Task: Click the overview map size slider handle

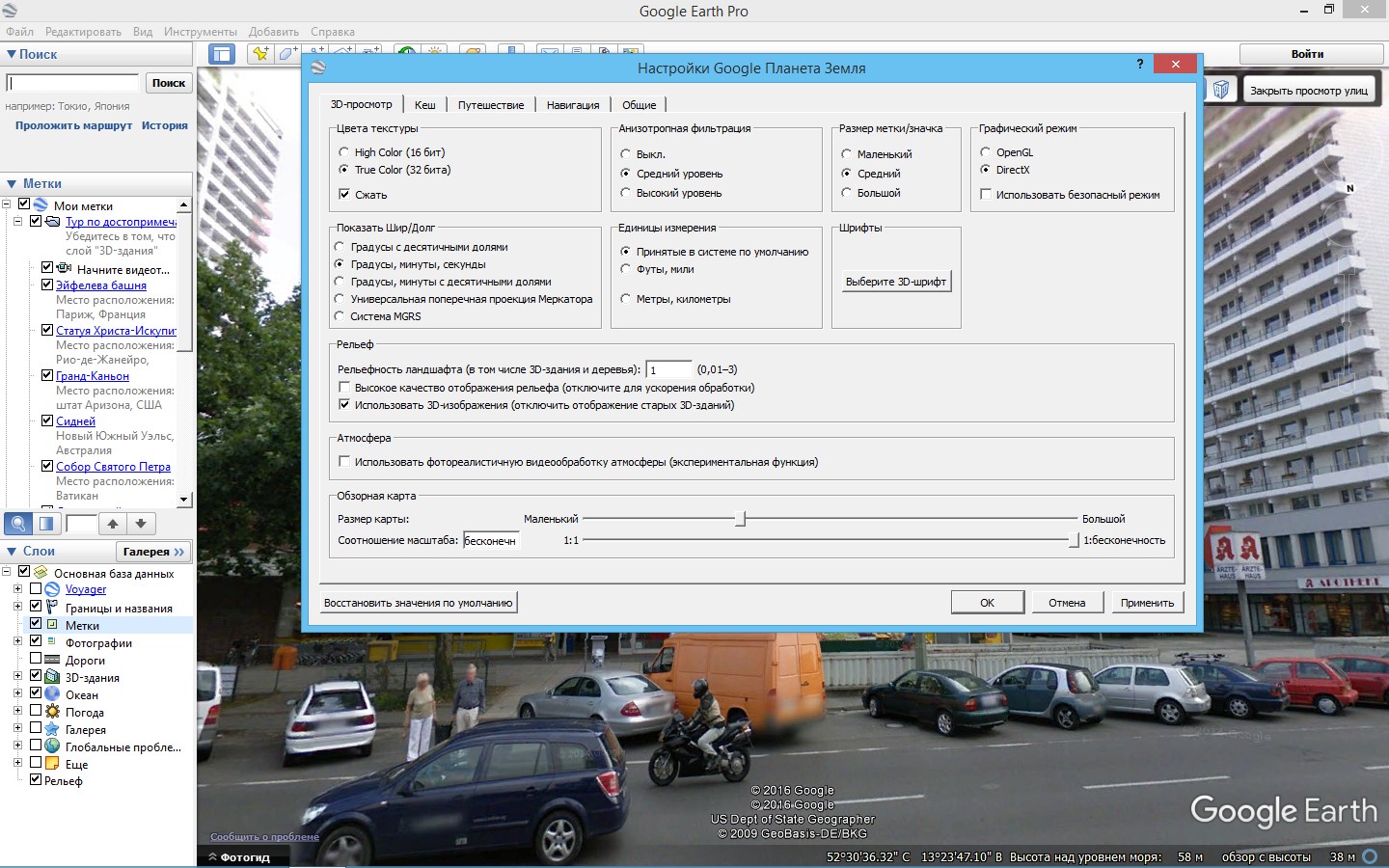Action: coord(740,519)
